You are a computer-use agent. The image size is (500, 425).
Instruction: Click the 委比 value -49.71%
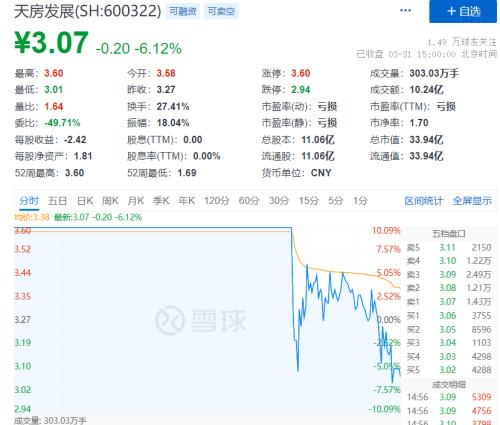62,123
